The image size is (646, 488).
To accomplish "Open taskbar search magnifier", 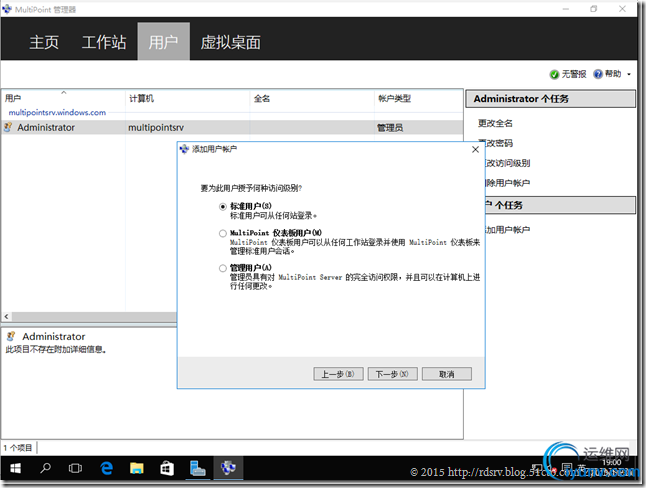I will tap(45, 468).
